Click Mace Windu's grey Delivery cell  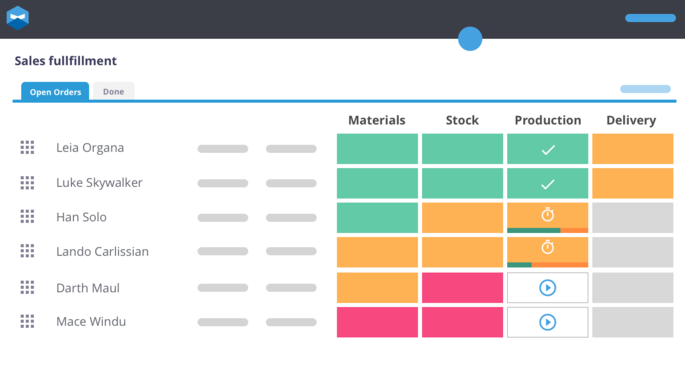click(x=633, y=322)
